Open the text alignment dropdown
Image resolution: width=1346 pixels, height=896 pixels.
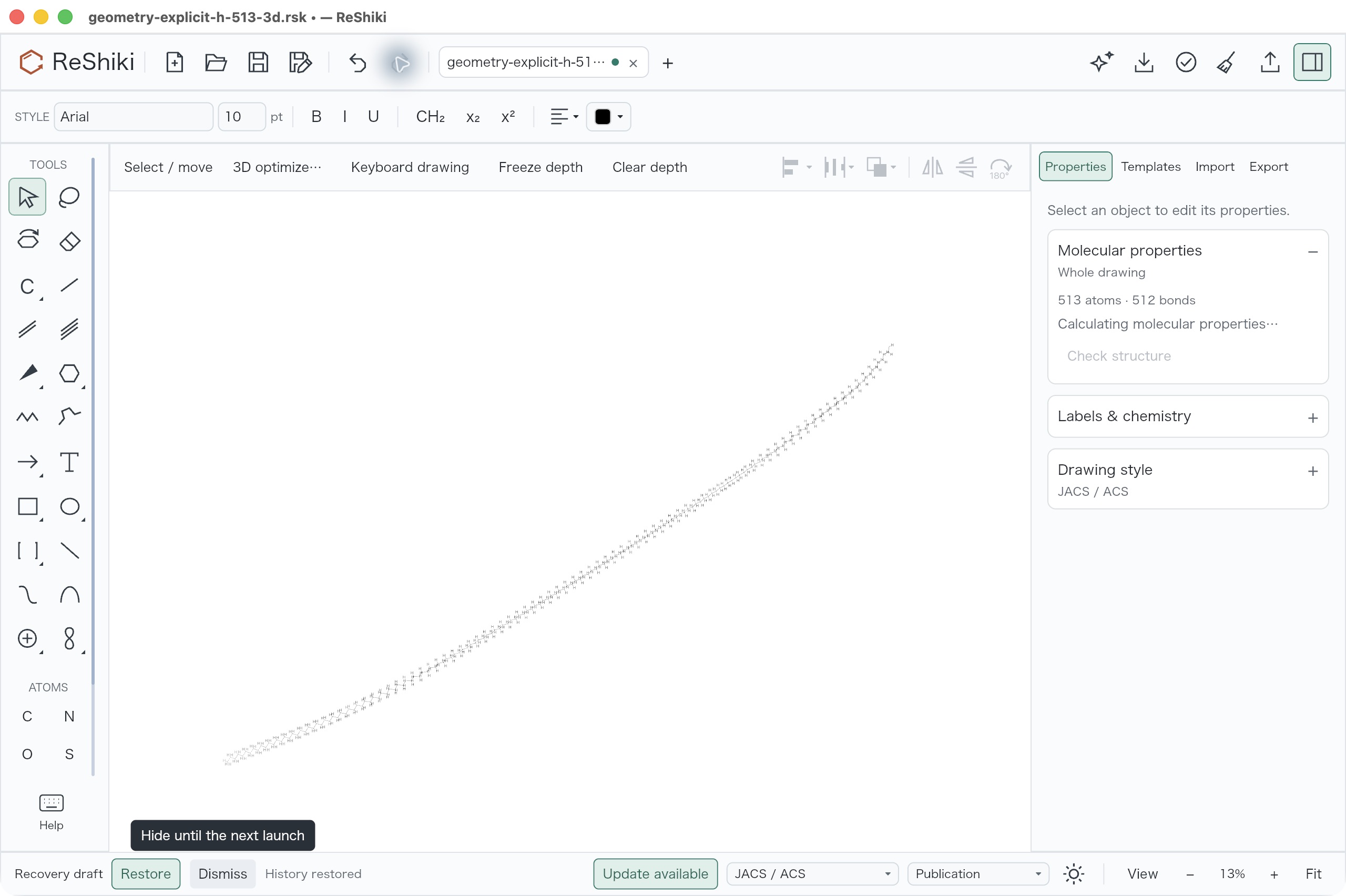click(565, 117)
